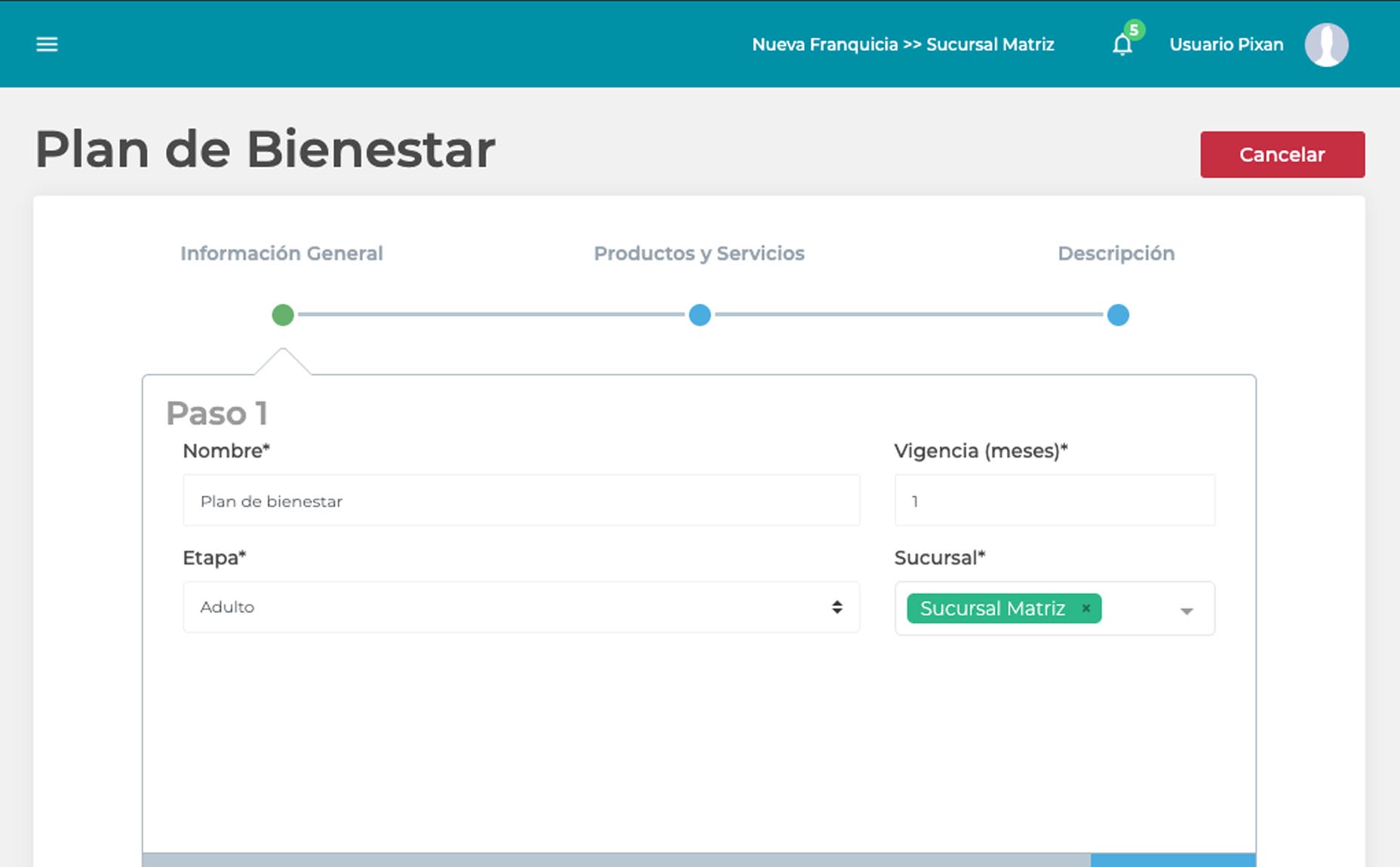
Task: Open the hamburger navigation menu
Action: tap(47, 44)
